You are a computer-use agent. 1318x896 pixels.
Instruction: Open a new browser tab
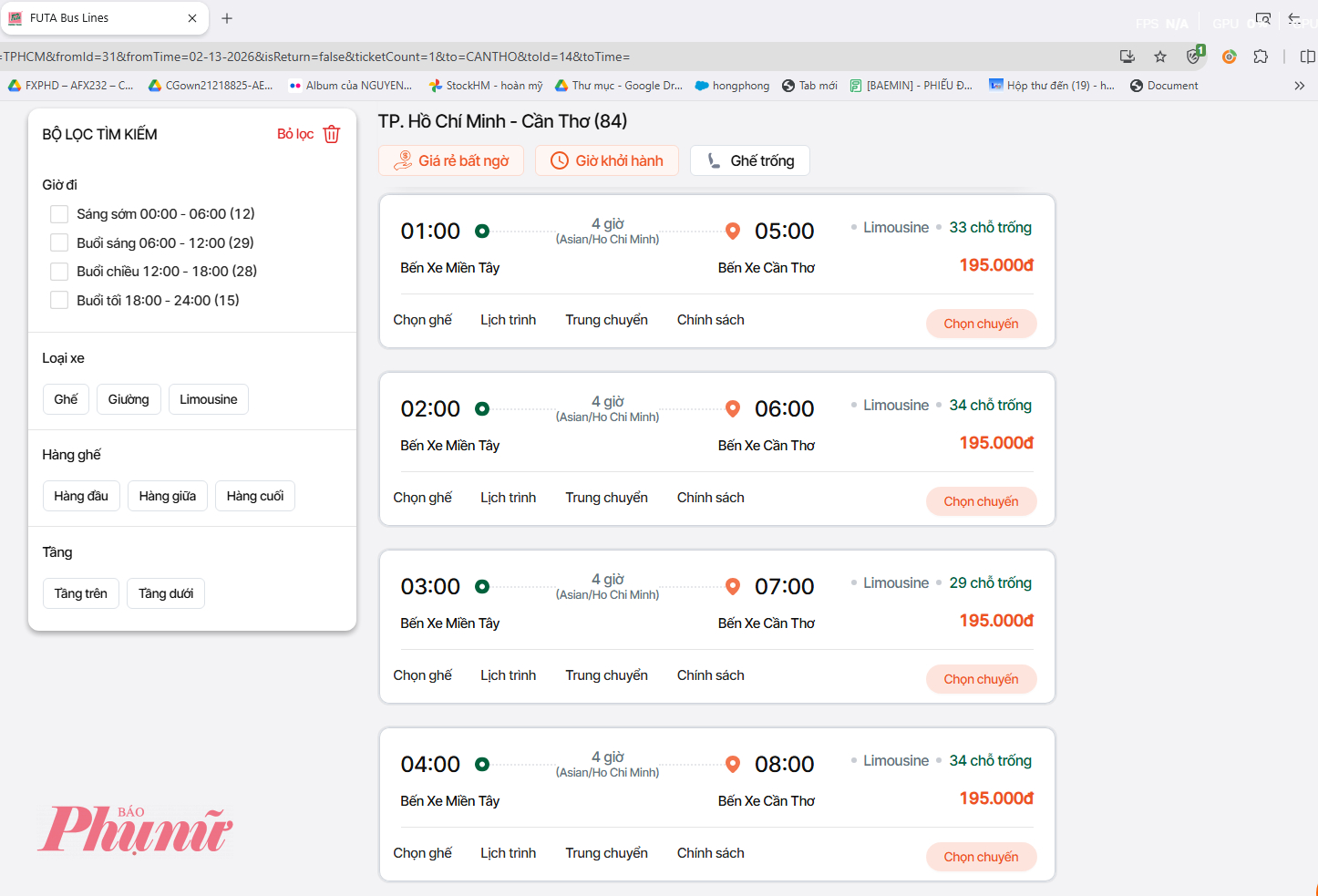tap(227, 18)
